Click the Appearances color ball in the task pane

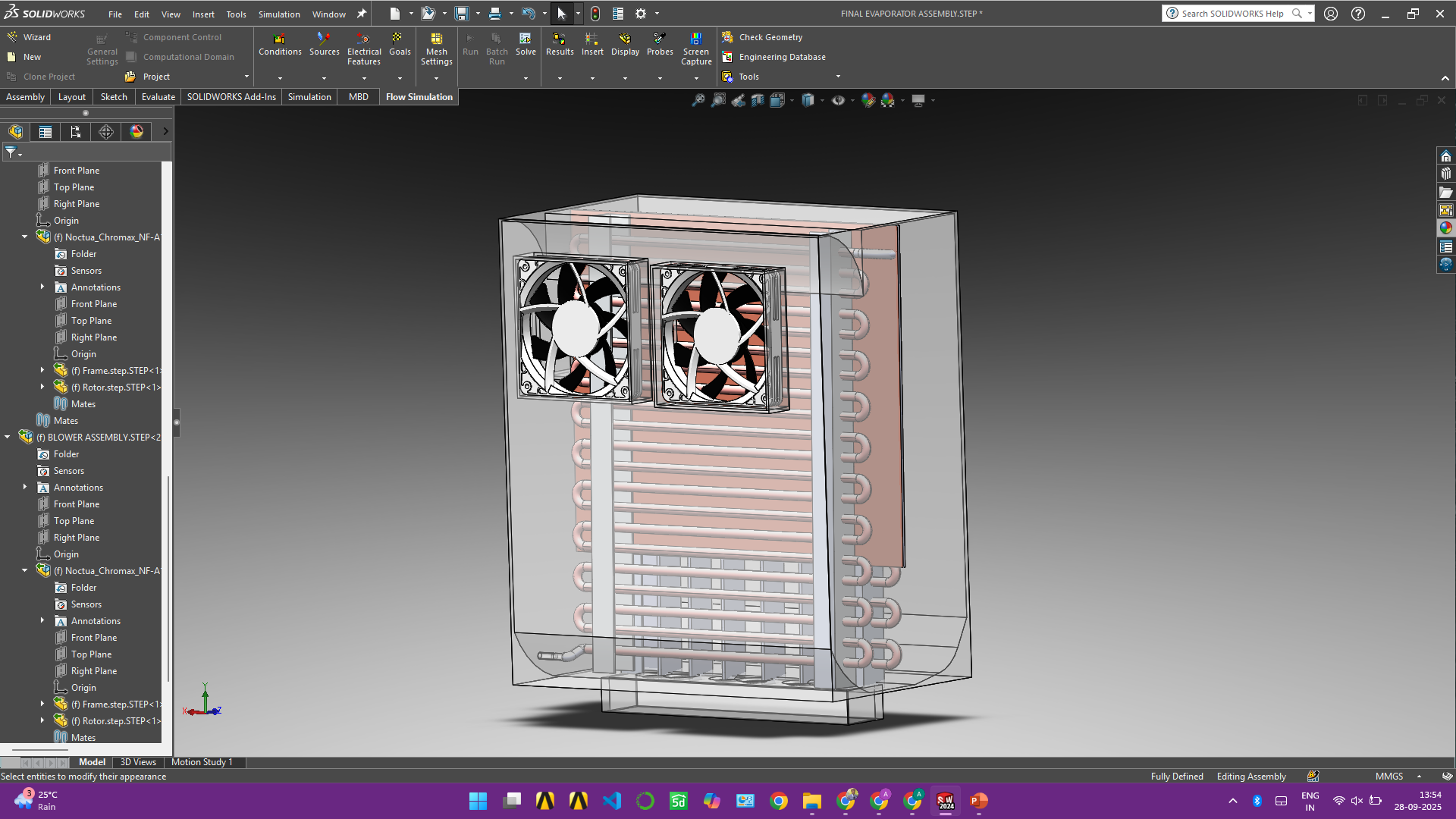point(1445,227)
